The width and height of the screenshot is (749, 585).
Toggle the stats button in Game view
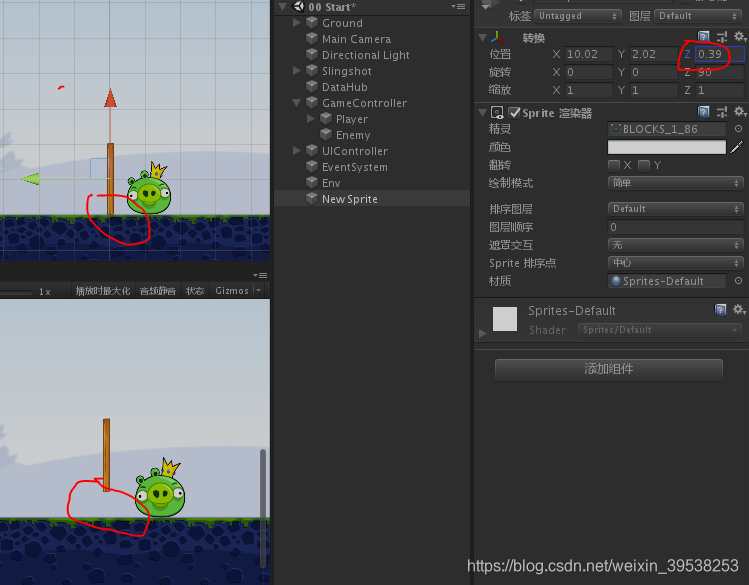coord(194,290)
